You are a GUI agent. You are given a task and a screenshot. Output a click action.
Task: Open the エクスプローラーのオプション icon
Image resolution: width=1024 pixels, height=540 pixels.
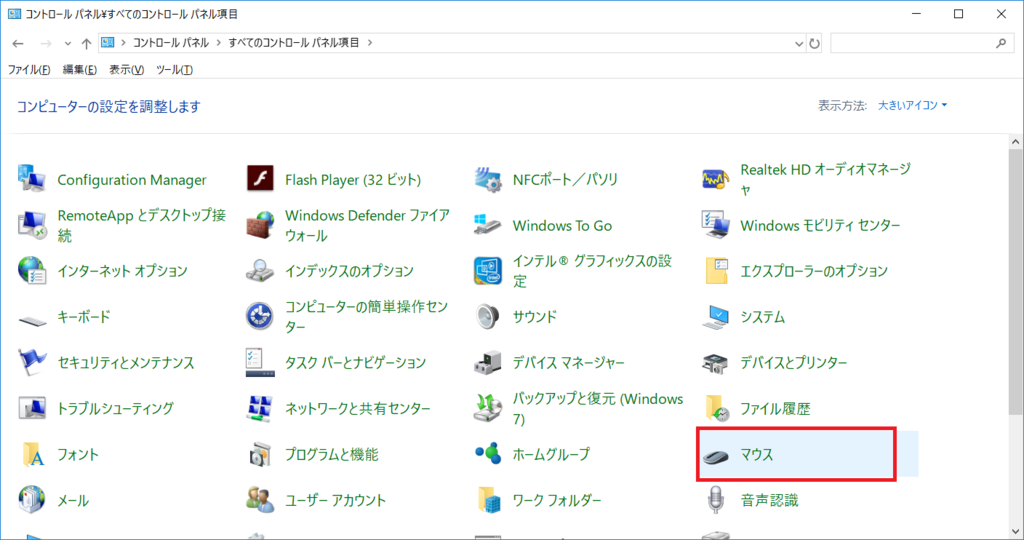tap(715, 270)
